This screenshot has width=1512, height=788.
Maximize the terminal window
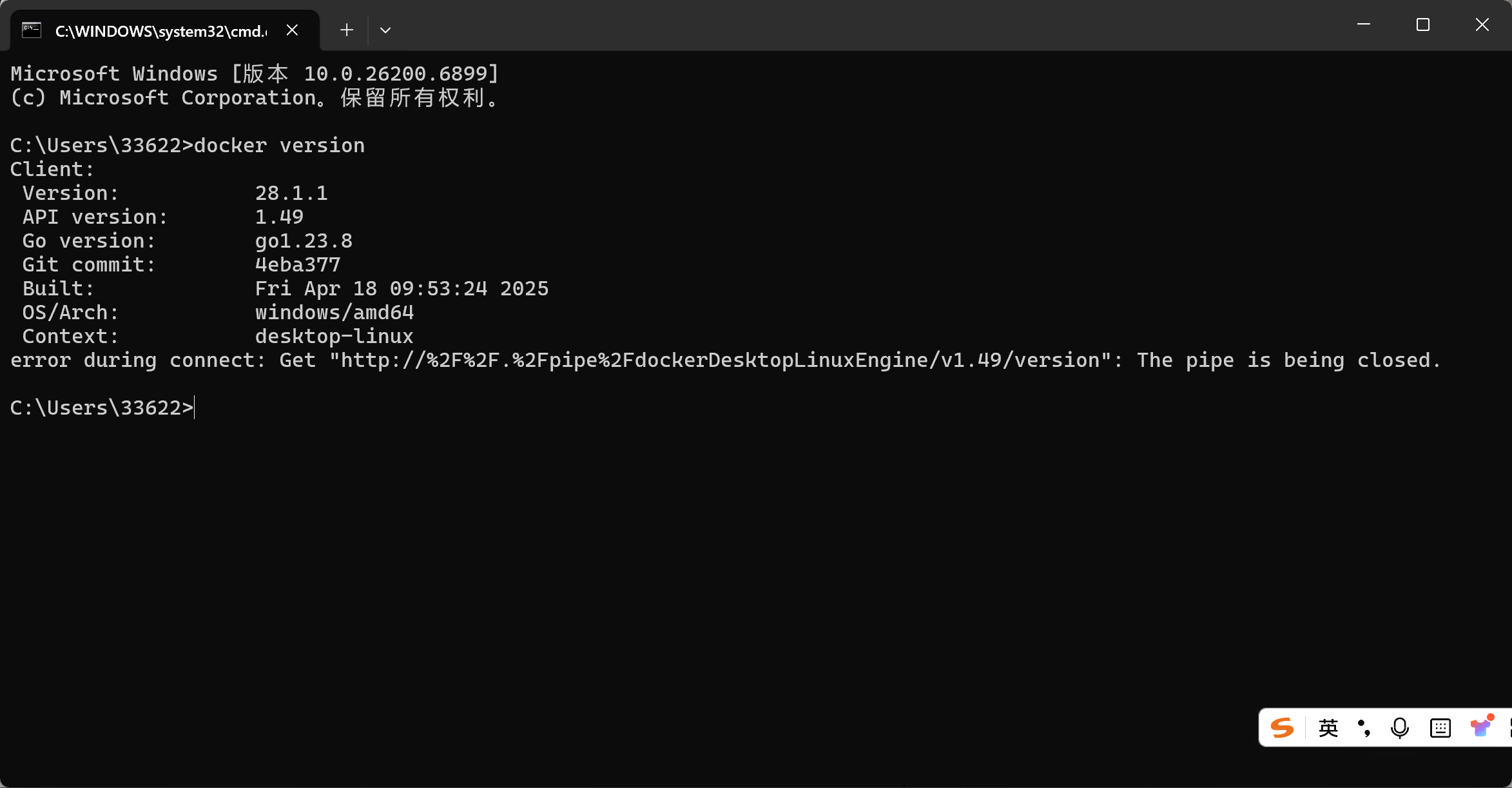pyautogui.click(x=1422, y=25)
